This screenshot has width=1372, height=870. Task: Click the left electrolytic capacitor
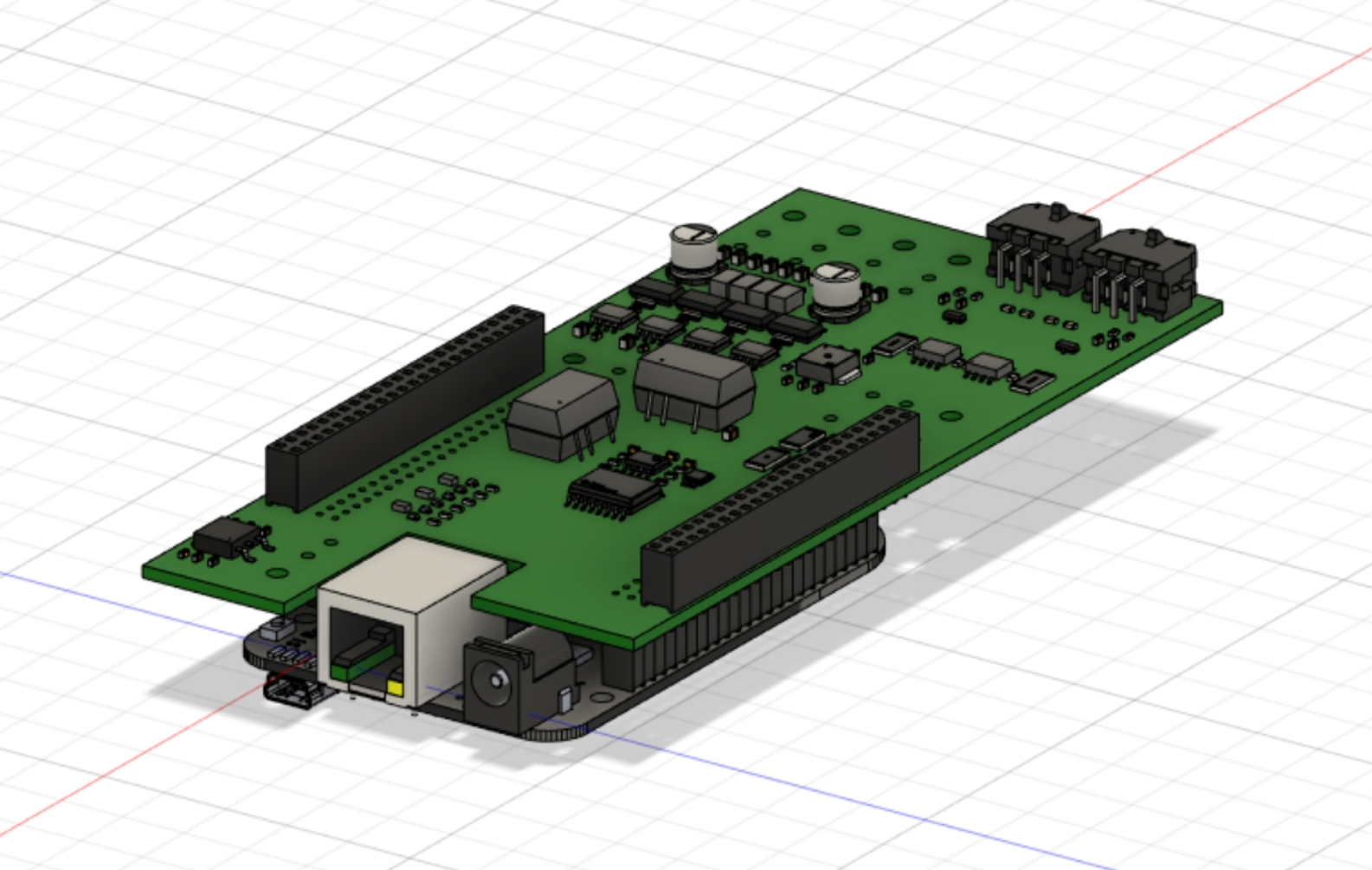[x=694, y=248]
